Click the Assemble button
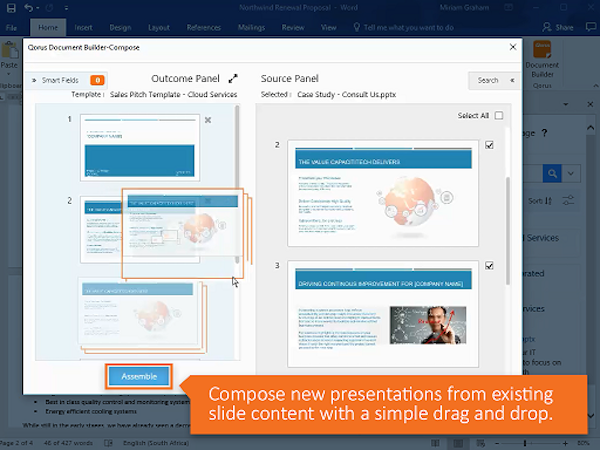 point(138,376)
